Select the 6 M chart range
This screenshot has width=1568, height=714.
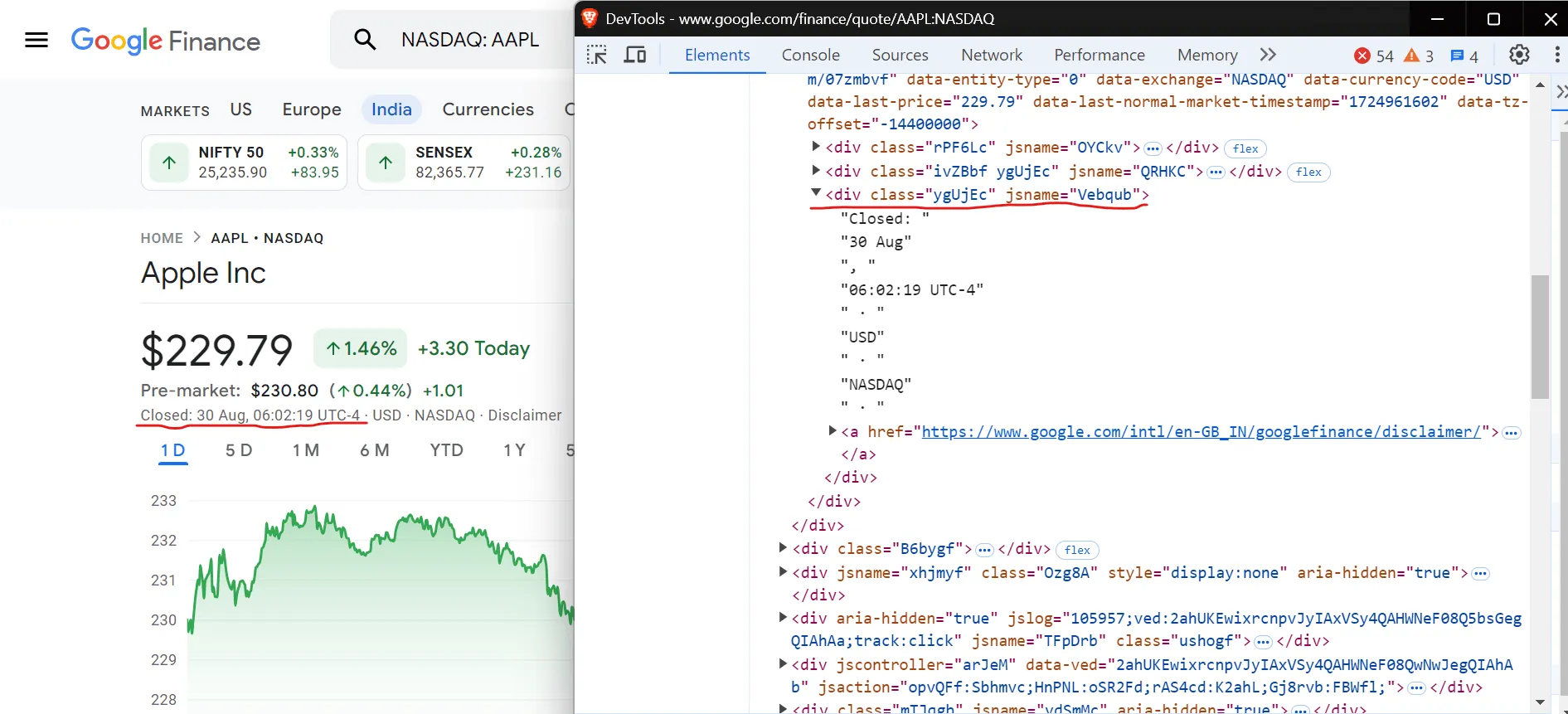(375, 450)
